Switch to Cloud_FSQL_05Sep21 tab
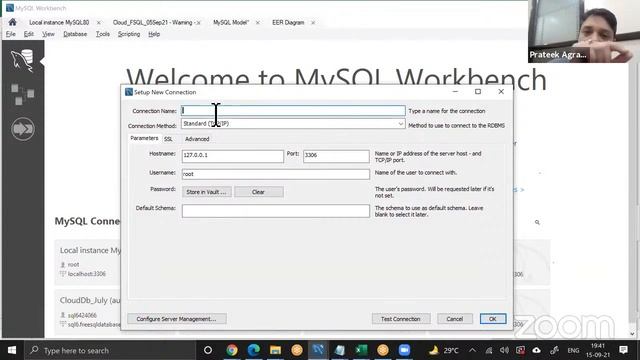This screenshot has width=640, height=360. pos(153,22)
